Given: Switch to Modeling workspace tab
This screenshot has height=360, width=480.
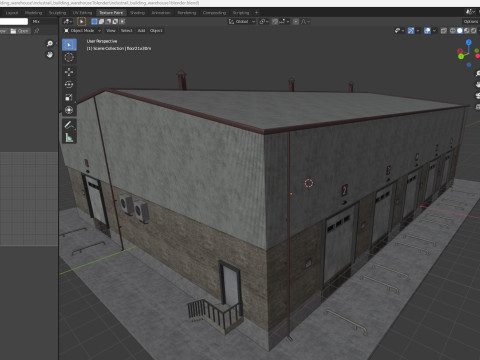Looking at the screenshot, I should point(34,13).
